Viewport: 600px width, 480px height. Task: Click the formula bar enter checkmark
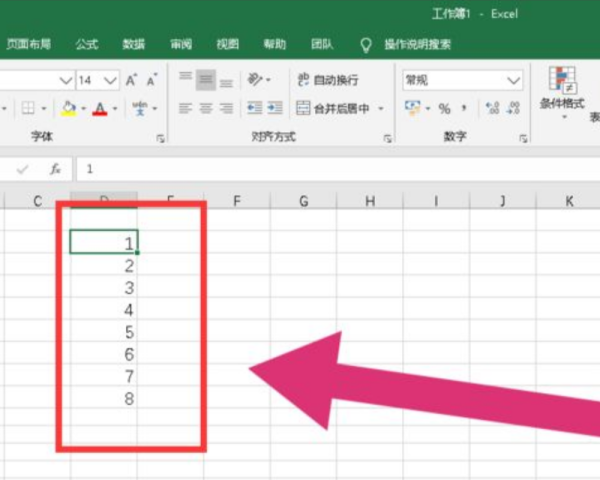pos(23,169)
